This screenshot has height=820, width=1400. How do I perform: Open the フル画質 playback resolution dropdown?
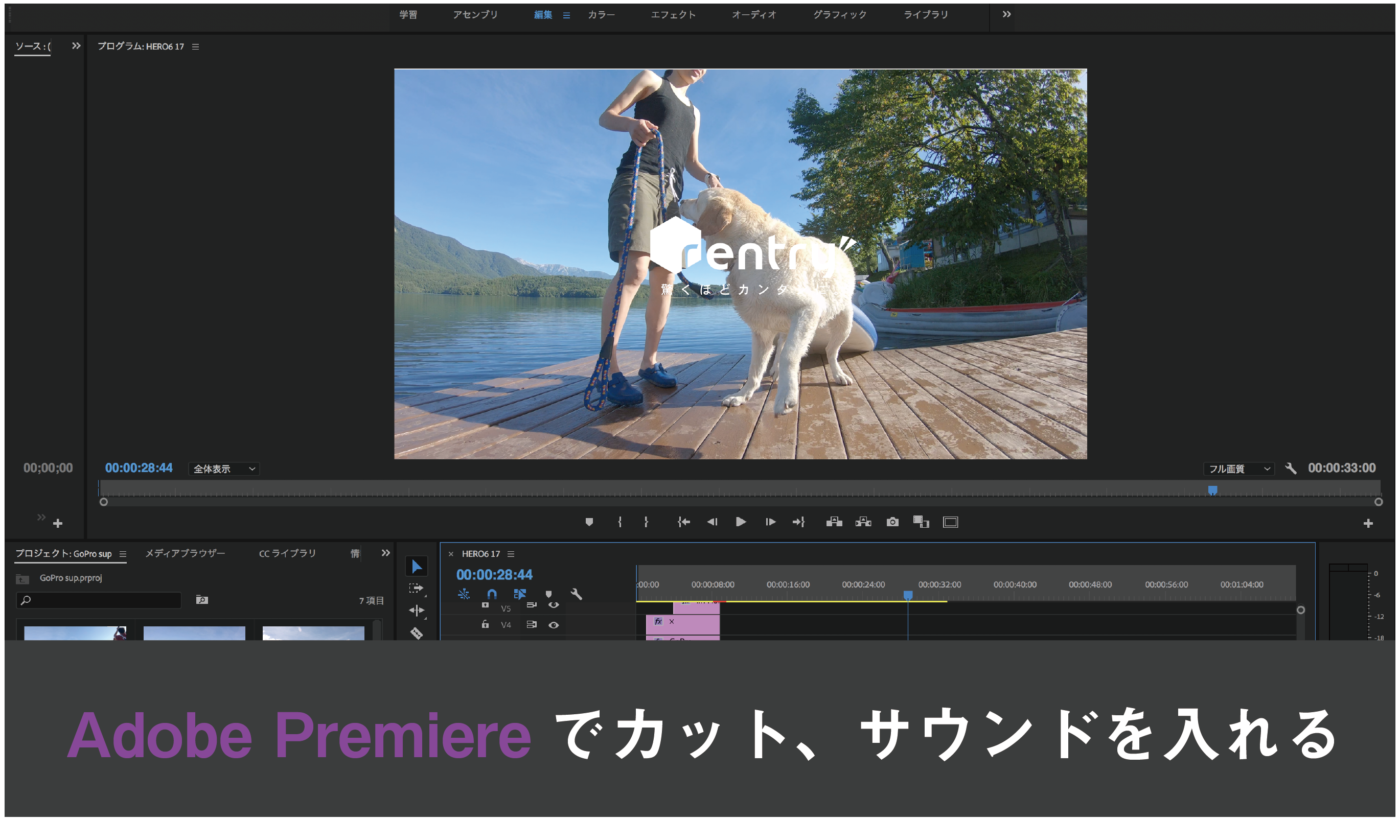[1239, 469]
